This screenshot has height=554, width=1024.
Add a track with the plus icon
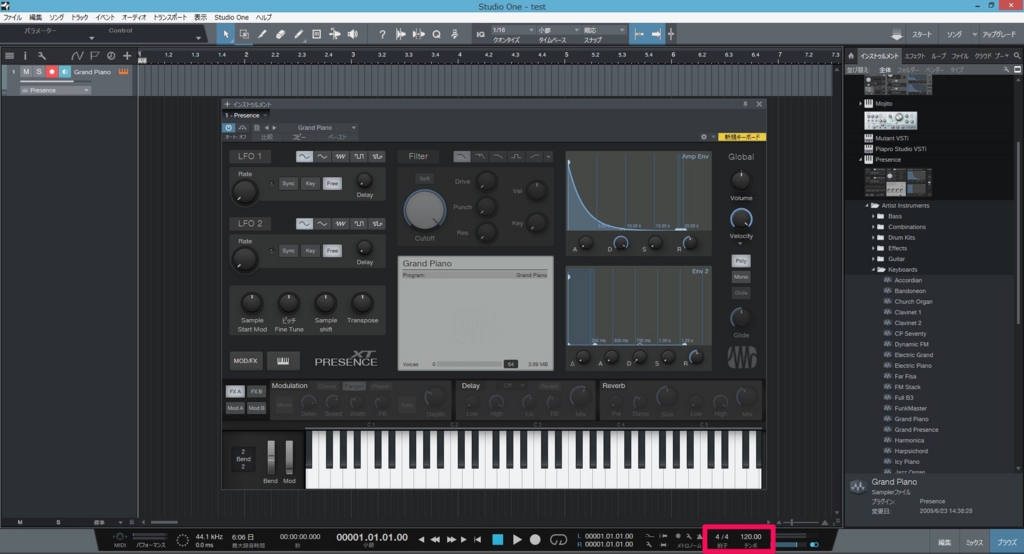pyautogui.click(x=127, y=56)
